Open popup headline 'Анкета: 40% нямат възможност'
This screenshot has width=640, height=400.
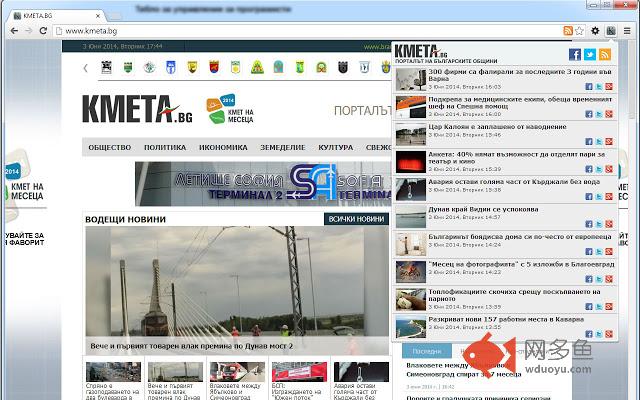click(516, 158)
